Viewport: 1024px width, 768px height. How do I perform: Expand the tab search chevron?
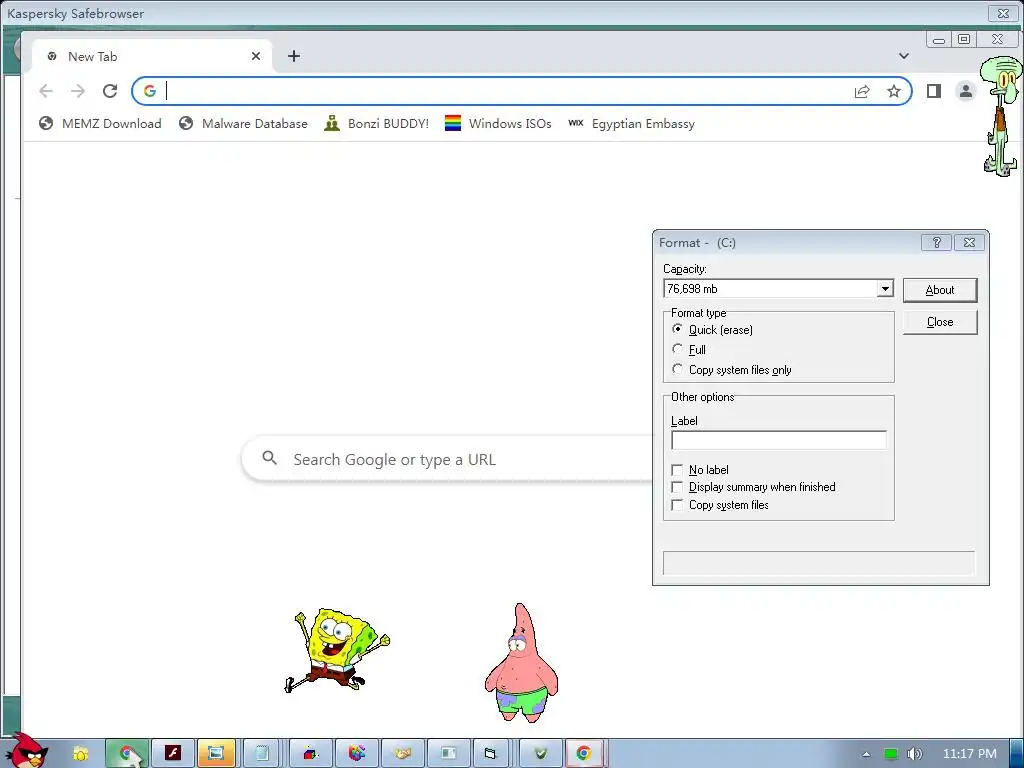point(904,56)
